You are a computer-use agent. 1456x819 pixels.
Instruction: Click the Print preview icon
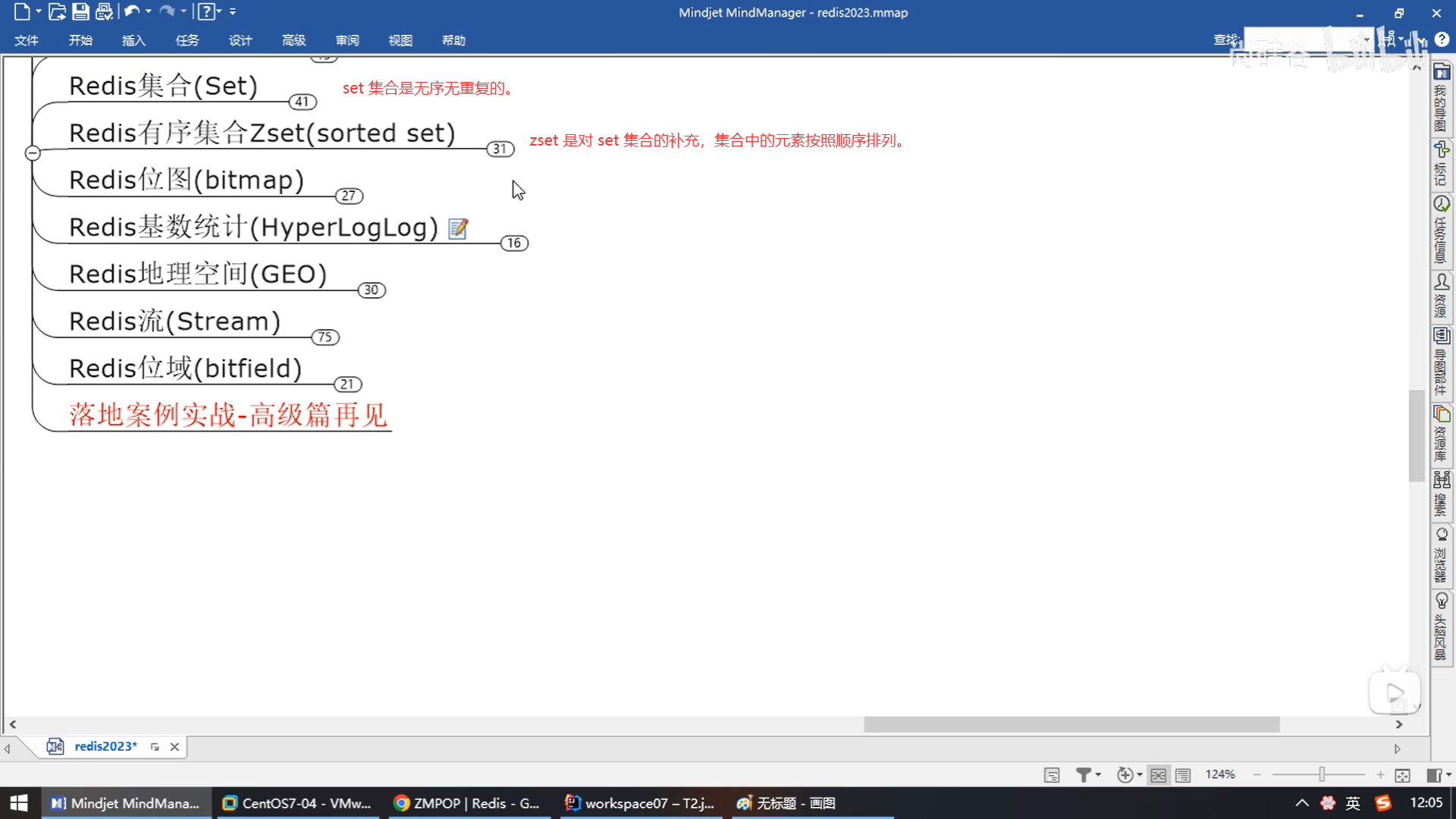pyautogui.click(x=104, y=11)
